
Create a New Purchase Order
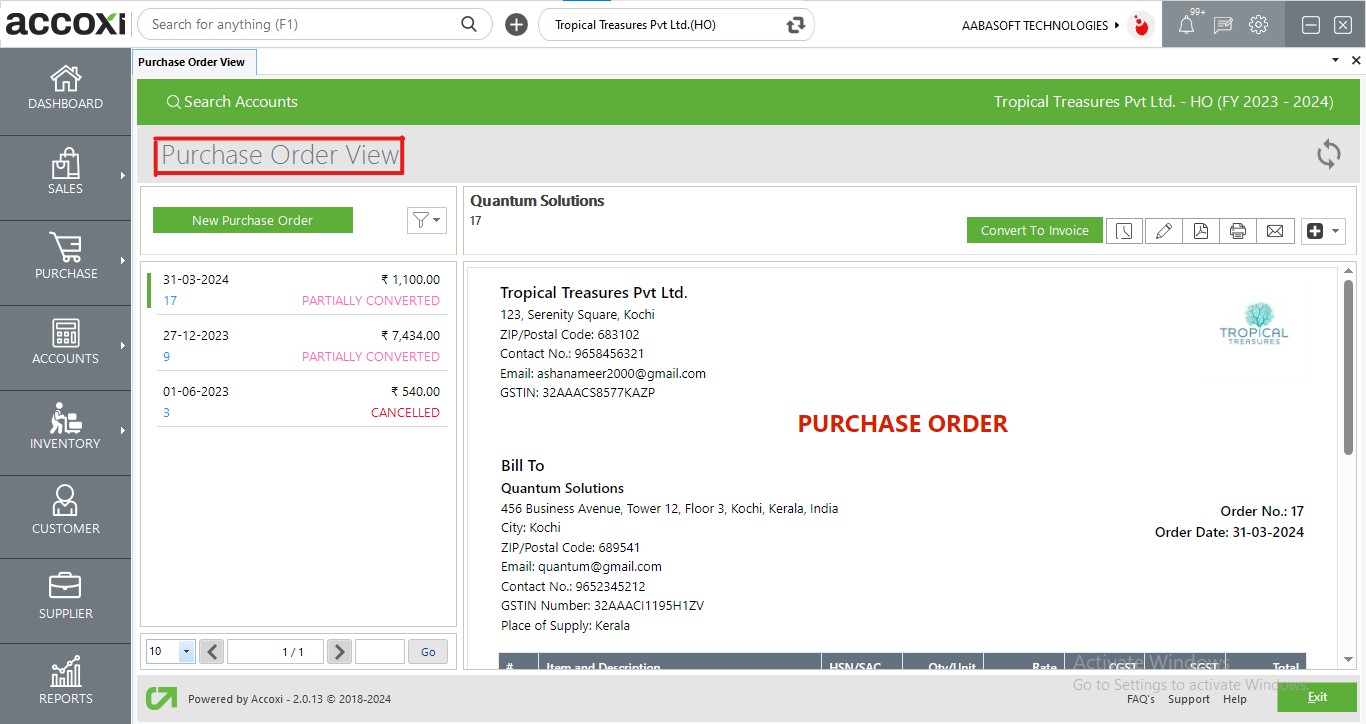click(252, 220)
